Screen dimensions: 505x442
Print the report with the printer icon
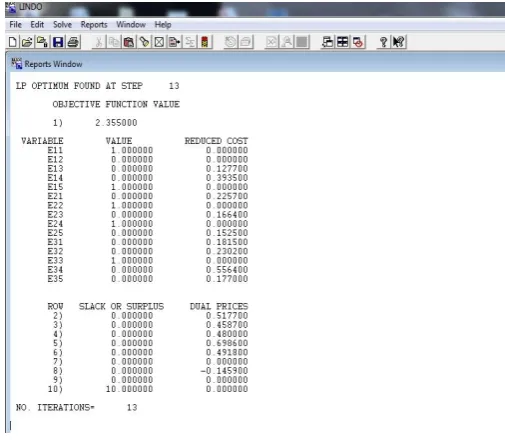(x=73, y=42)
